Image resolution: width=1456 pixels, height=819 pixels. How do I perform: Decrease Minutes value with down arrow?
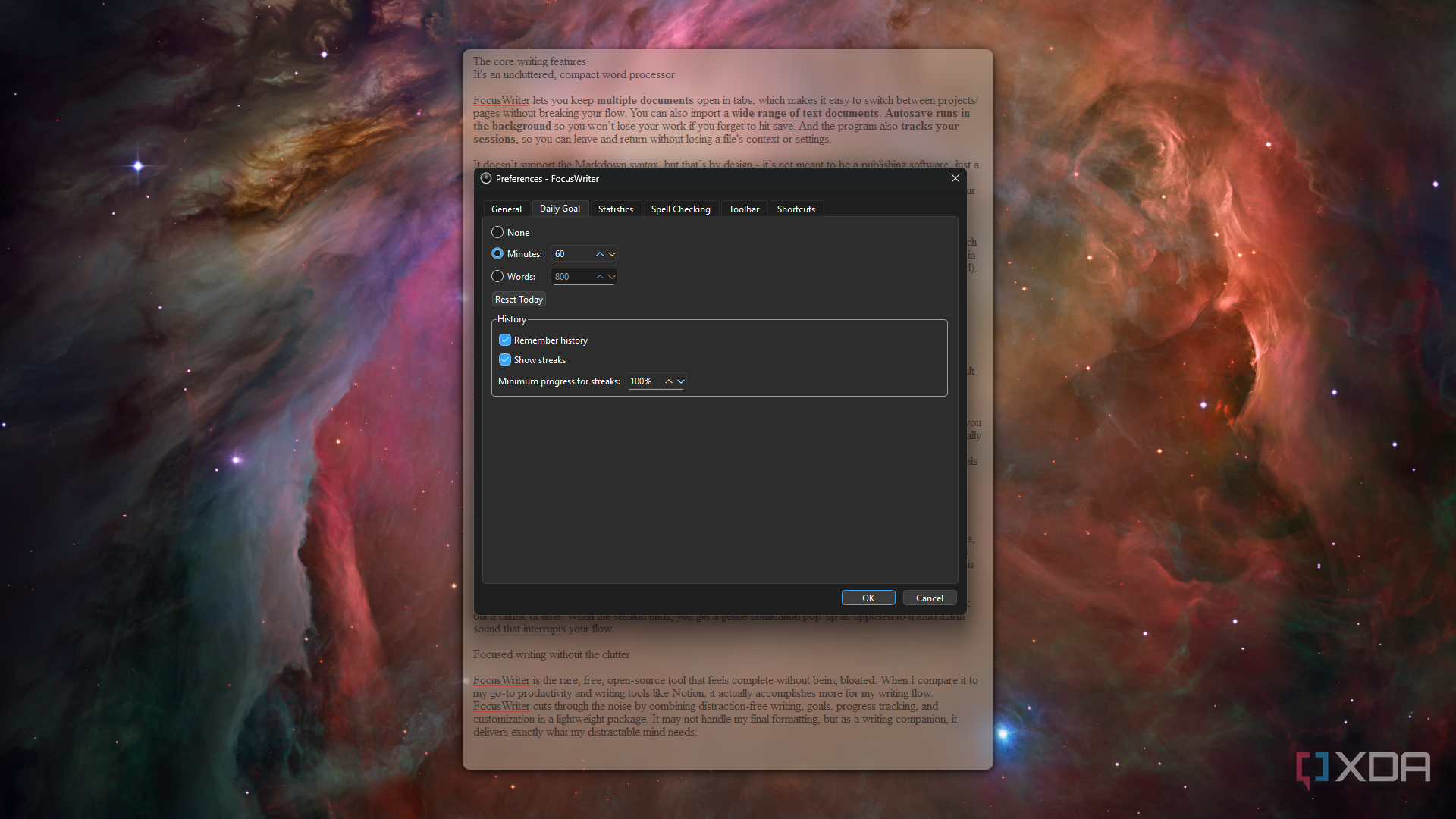click(x=612, y=254)
